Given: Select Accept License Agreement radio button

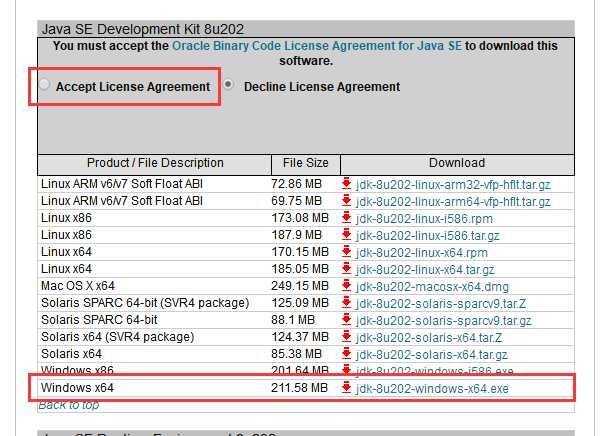Looking at the screenshot, I should coord(45,84).
